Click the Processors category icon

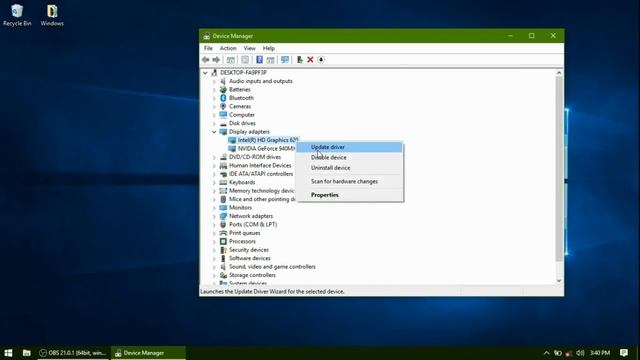pos(223,242)
